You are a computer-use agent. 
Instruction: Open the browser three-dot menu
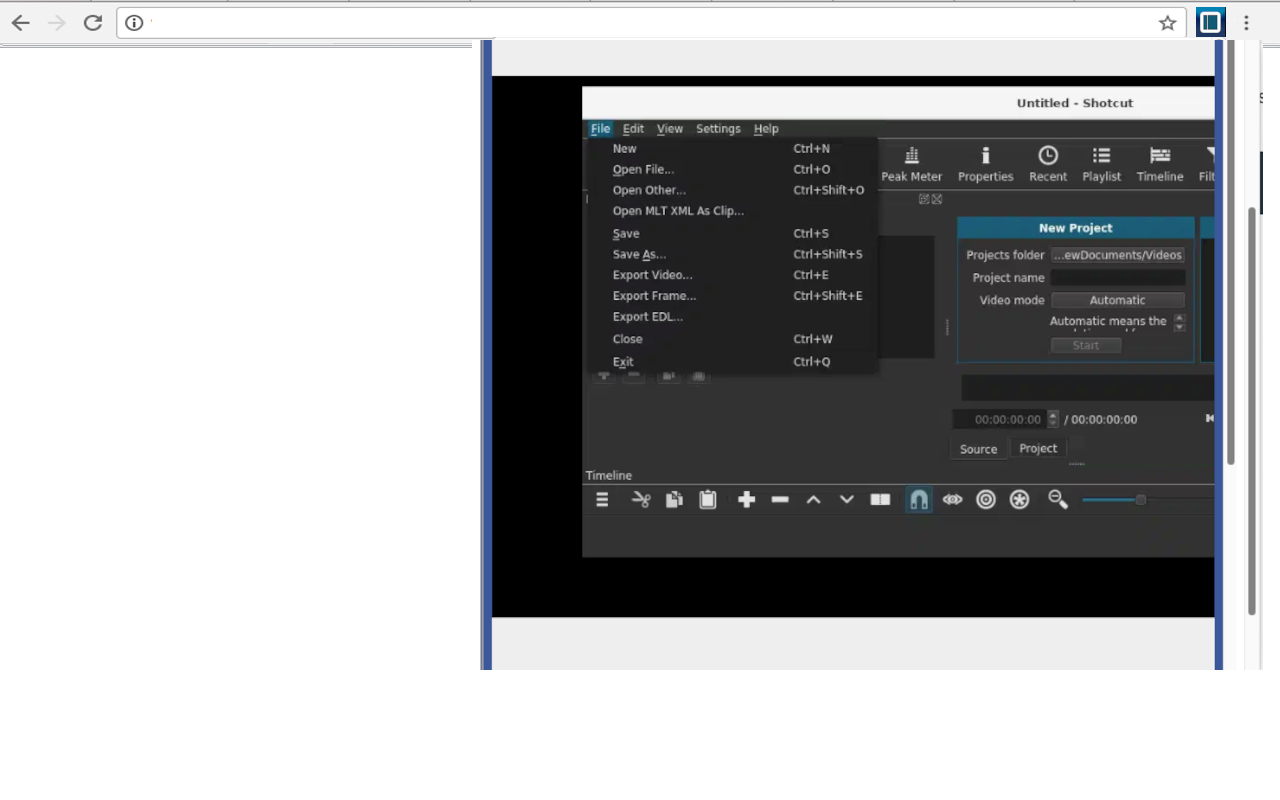[x=1246, y=23]
